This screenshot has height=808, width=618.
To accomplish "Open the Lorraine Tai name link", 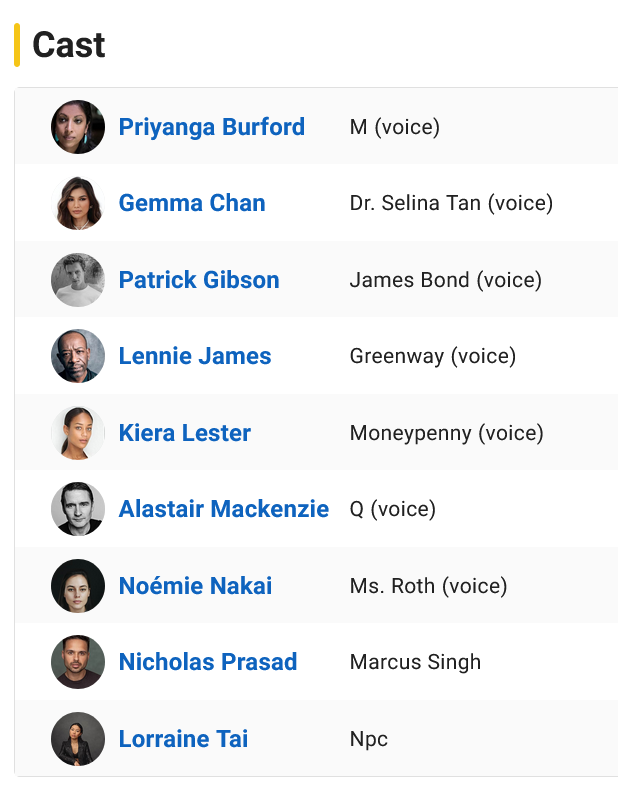I will click(x=183, y=739).
